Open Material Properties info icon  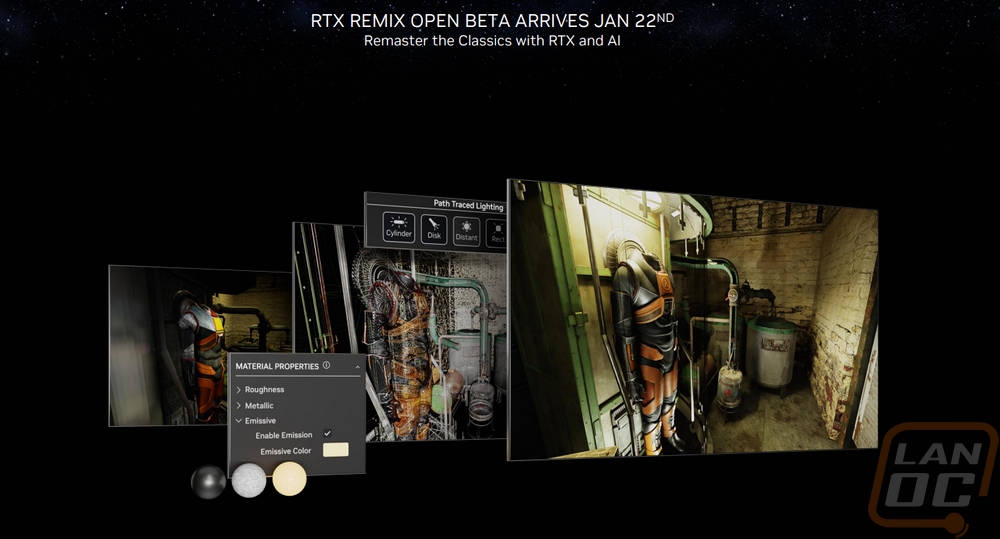327,365
